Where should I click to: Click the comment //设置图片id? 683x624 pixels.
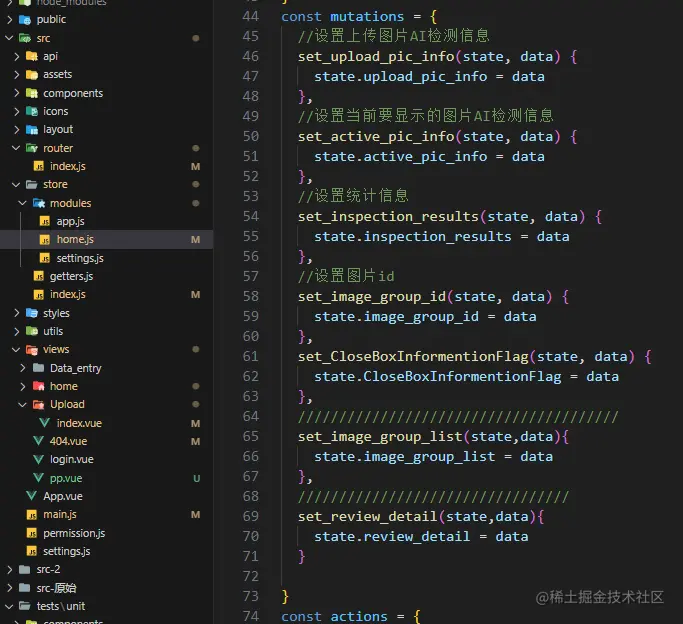pyautogui.click(x=346, y=276)
